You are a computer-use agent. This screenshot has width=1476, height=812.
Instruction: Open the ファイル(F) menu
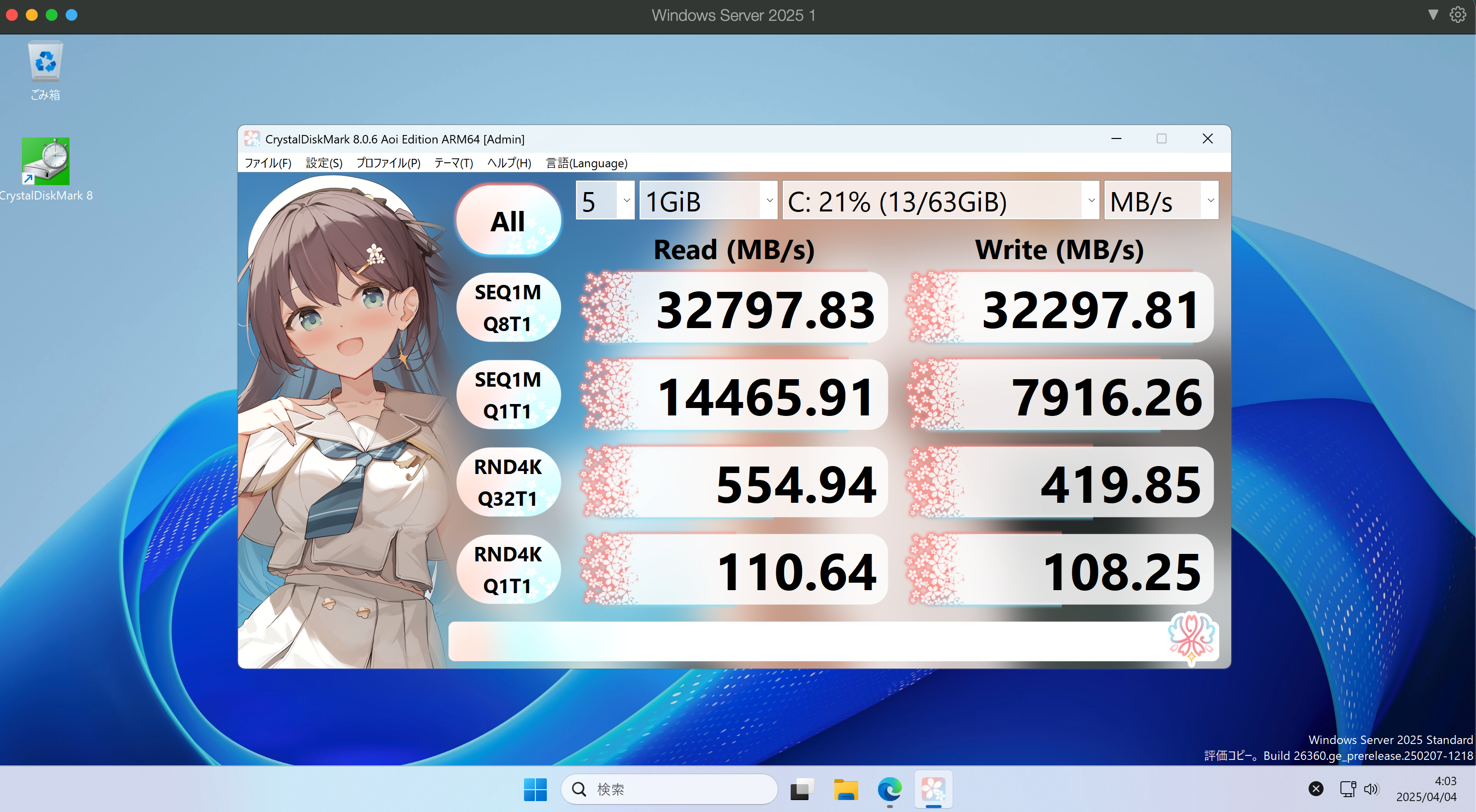[x=268, y=163]
